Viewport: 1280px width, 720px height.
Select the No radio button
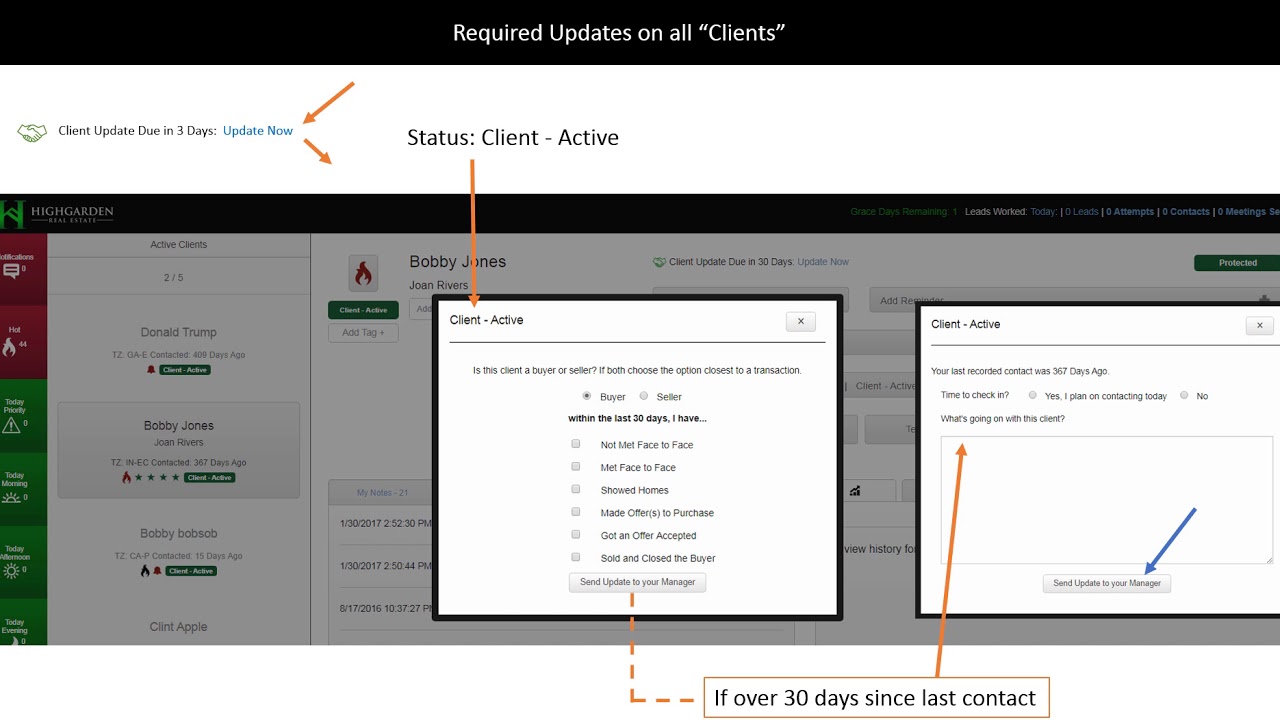pos(1184,395)
